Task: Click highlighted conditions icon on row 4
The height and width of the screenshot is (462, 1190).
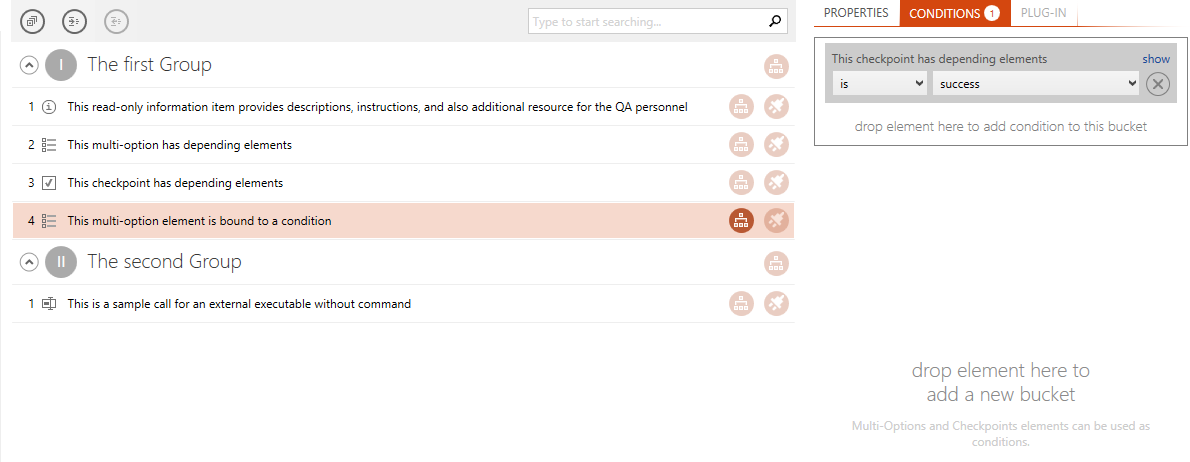Action: 741,221
